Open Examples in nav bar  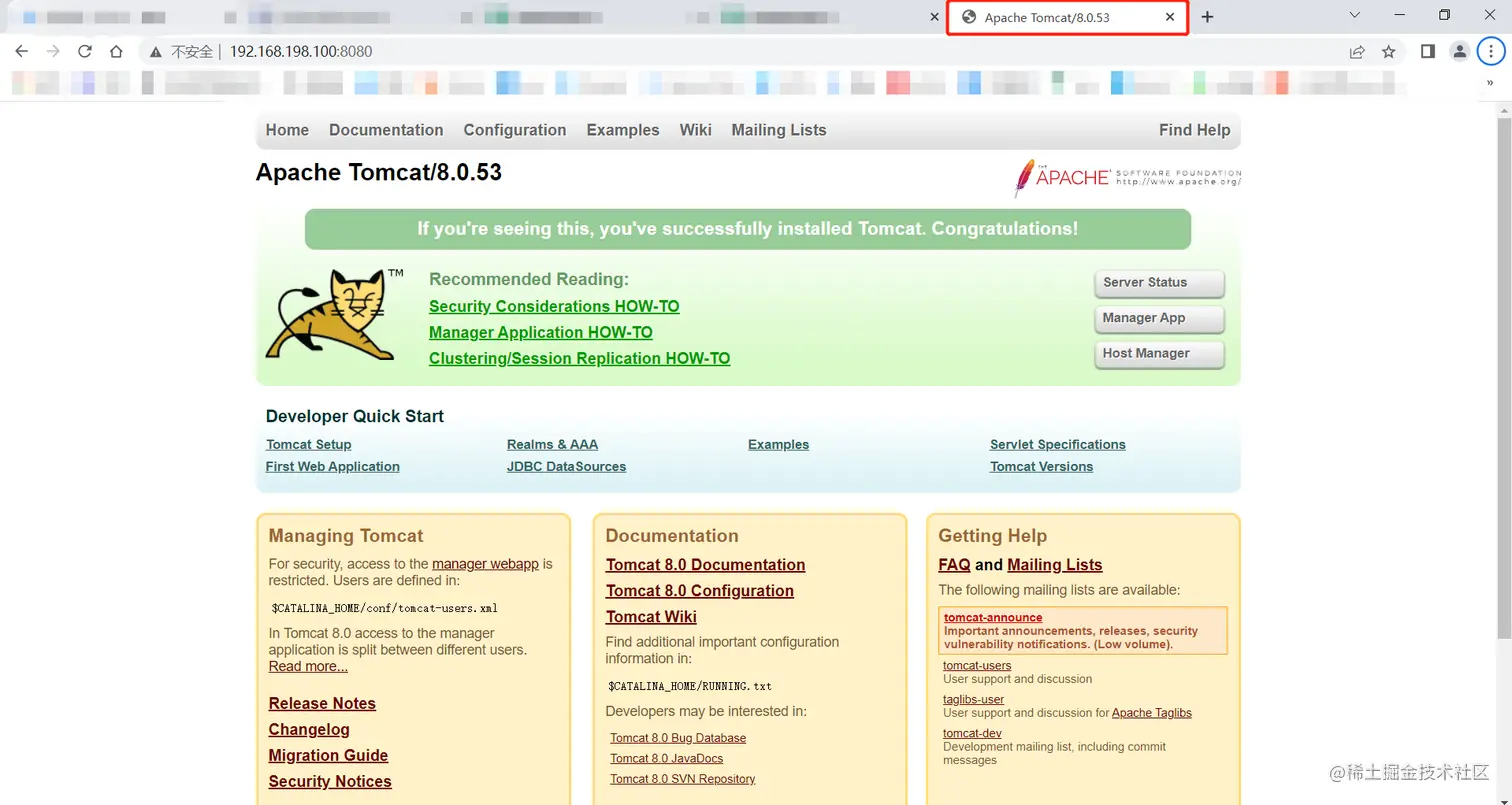(x=623, y=130)
